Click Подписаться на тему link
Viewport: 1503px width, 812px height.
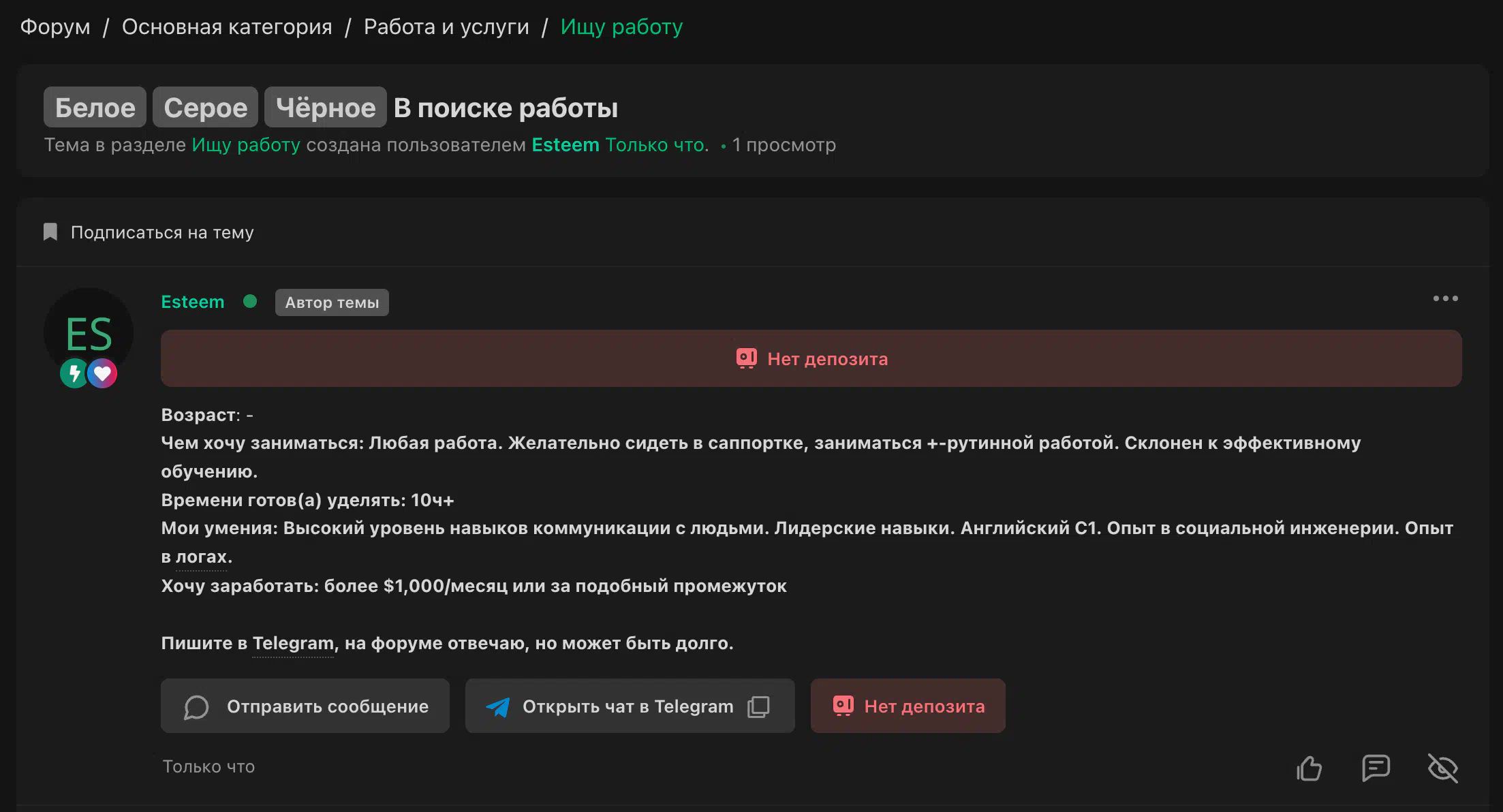click(162, 232)
